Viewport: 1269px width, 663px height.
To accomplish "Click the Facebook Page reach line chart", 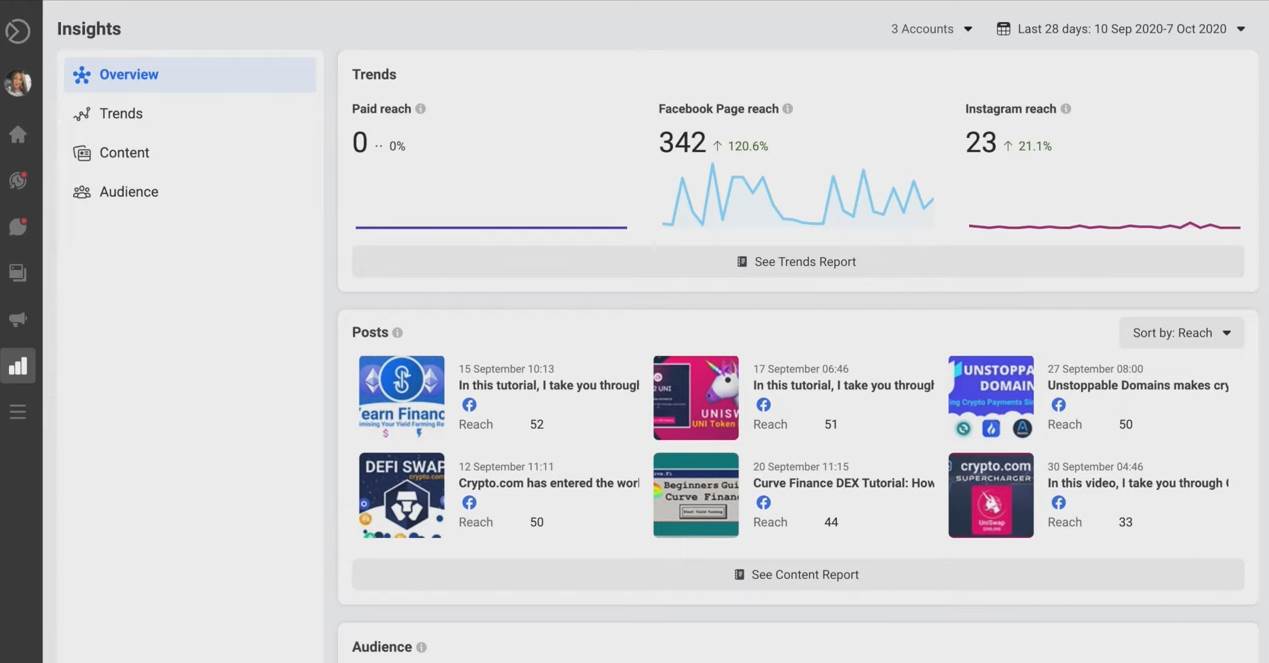I will coord(797,197).
